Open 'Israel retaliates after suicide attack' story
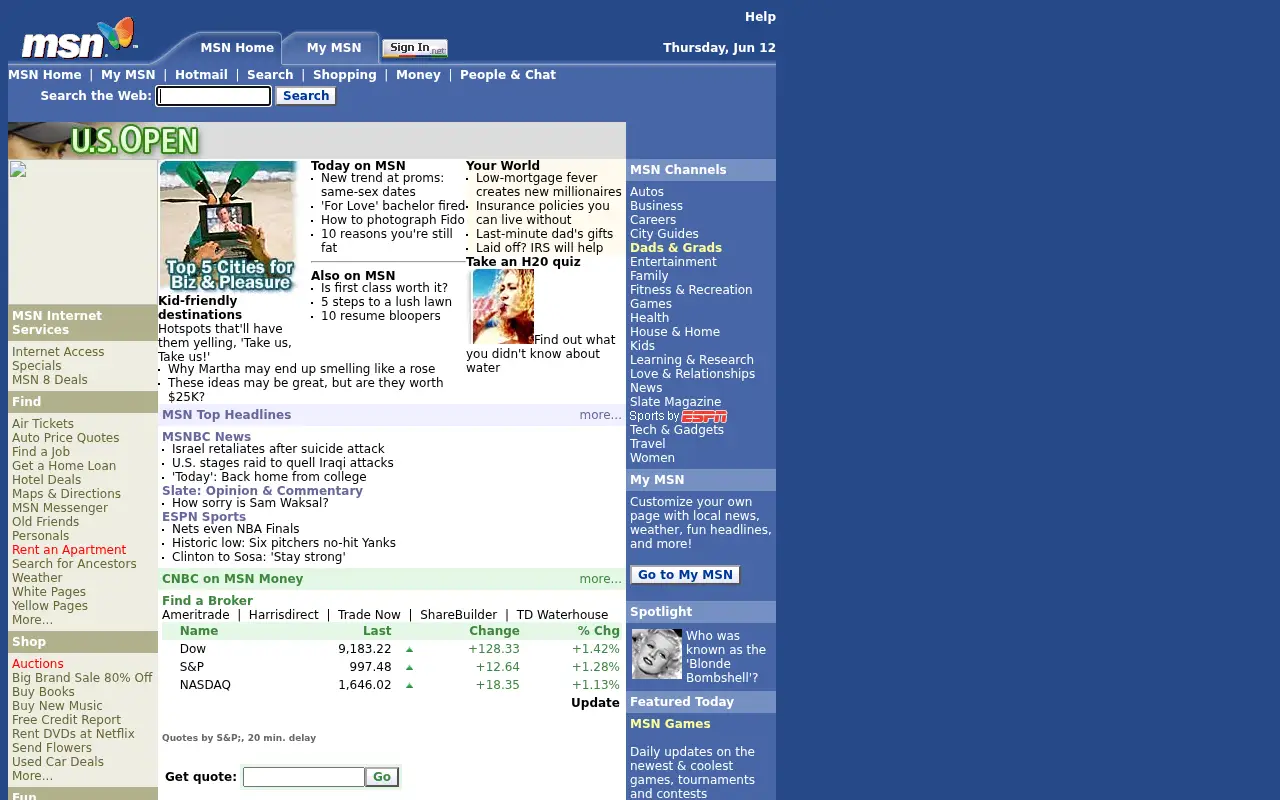This screenshot has height=800, width=1280. [278, 449]
